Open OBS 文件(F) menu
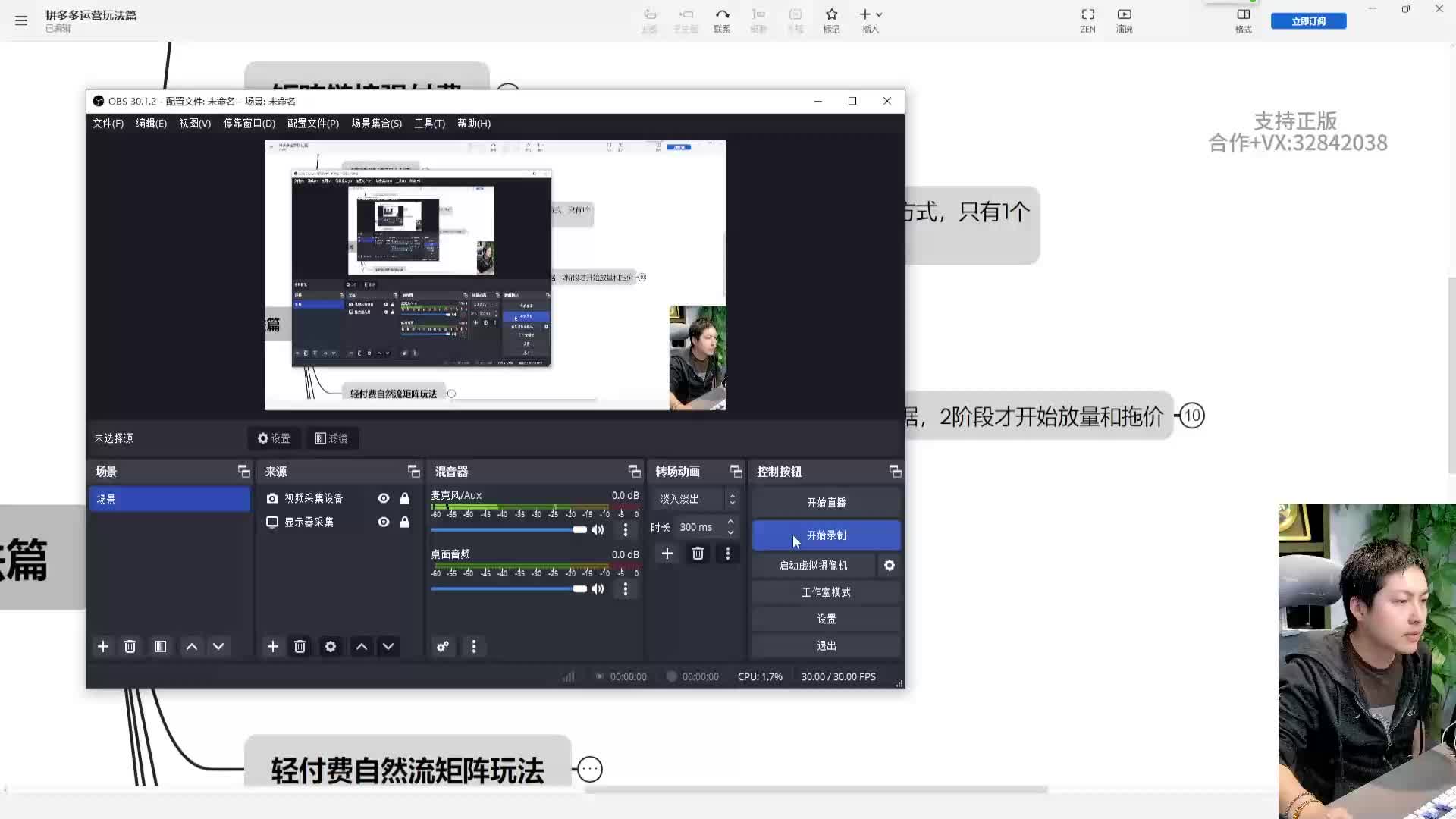This screenshot has height=819, width=1456. 108,124
